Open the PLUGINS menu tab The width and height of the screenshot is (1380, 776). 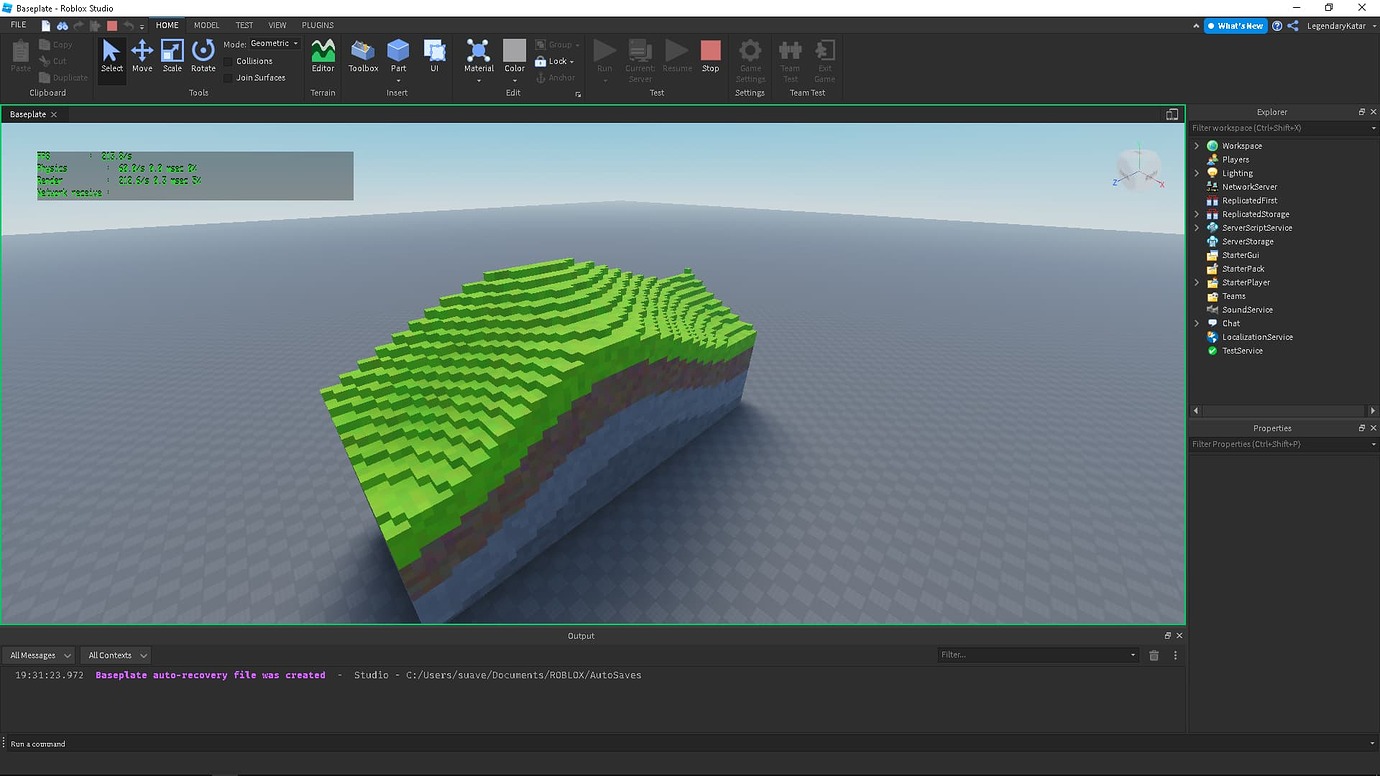[317, 25]
